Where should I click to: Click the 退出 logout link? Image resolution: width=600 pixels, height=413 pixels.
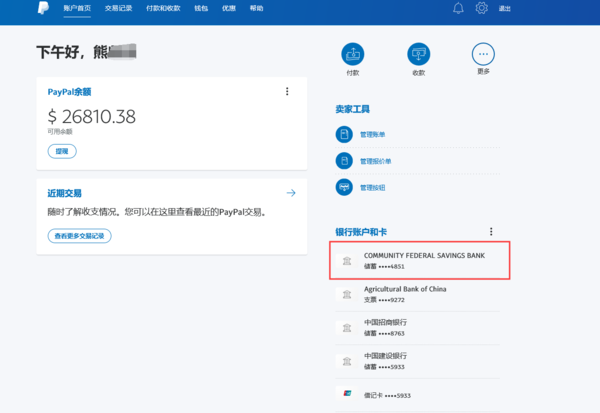coord(504,8)
